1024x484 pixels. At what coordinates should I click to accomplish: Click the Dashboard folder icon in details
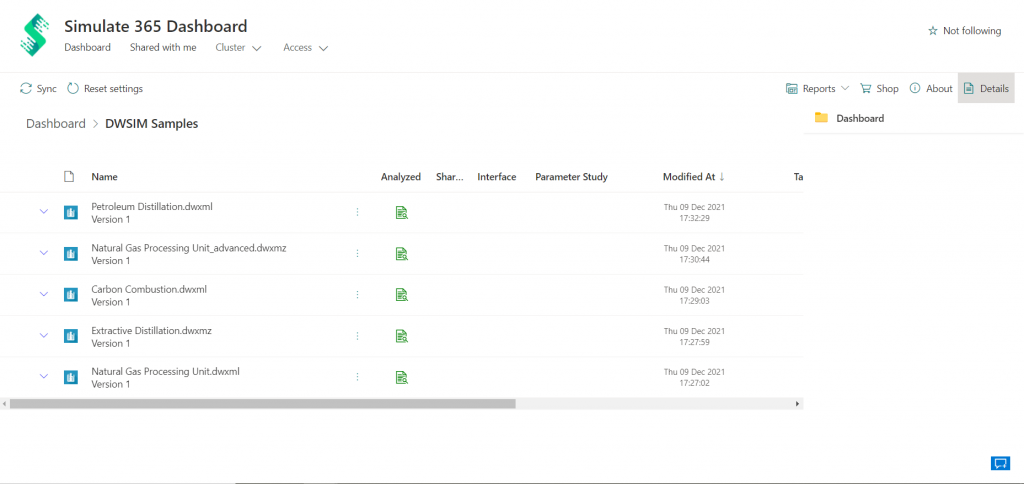click(821, 118)
